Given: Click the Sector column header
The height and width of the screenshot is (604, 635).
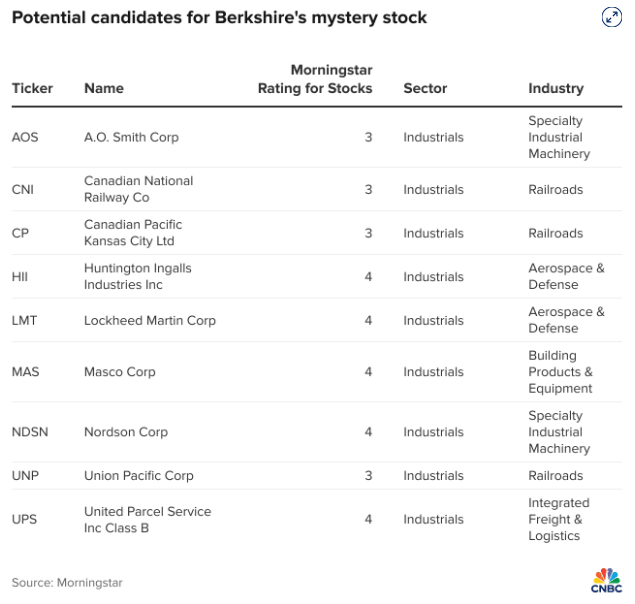Looking at the screenshot, I should pyautogui.click(x=425, y=88).
